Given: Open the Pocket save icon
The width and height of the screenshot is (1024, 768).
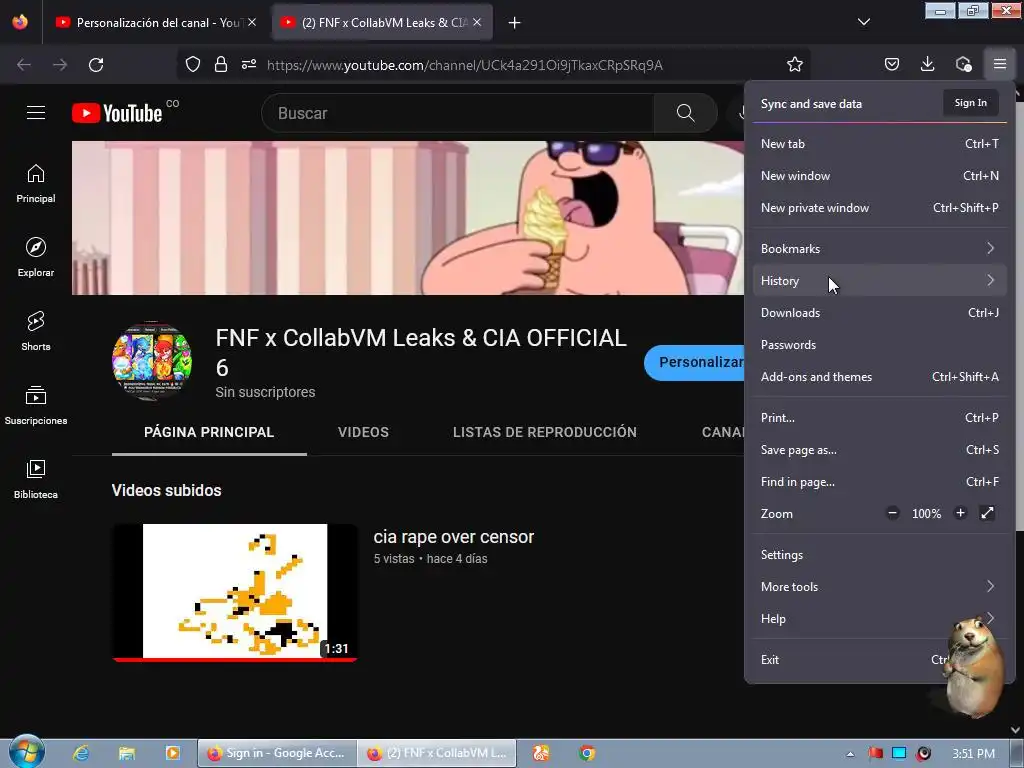Looking at the screenshot, I should [892, 64].
